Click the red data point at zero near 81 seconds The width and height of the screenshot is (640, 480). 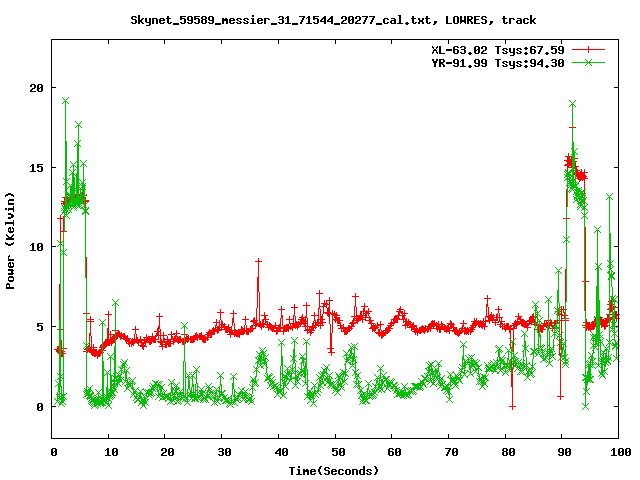[x=512, y=407]
